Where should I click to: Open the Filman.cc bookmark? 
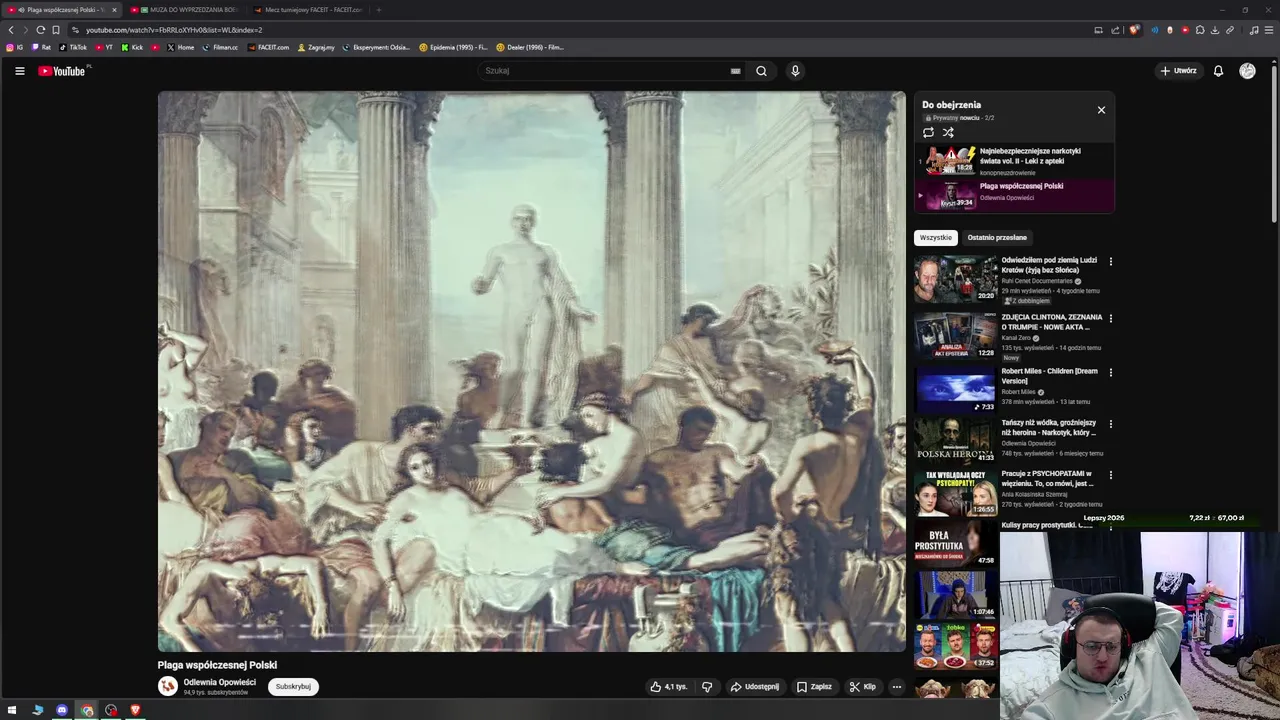coord(220,47)
